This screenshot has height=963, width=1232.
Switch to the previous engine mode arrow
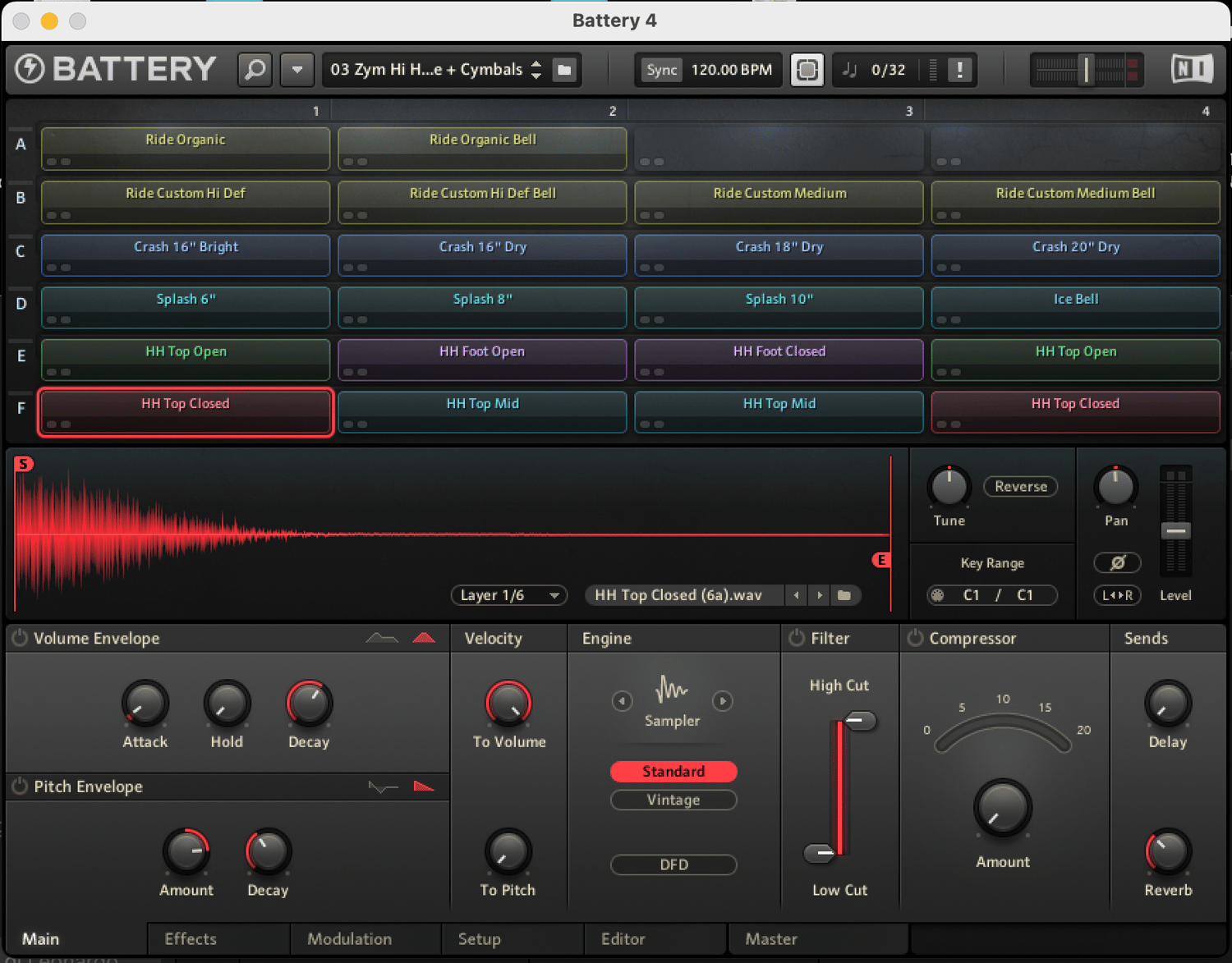[x=622, y=701]
